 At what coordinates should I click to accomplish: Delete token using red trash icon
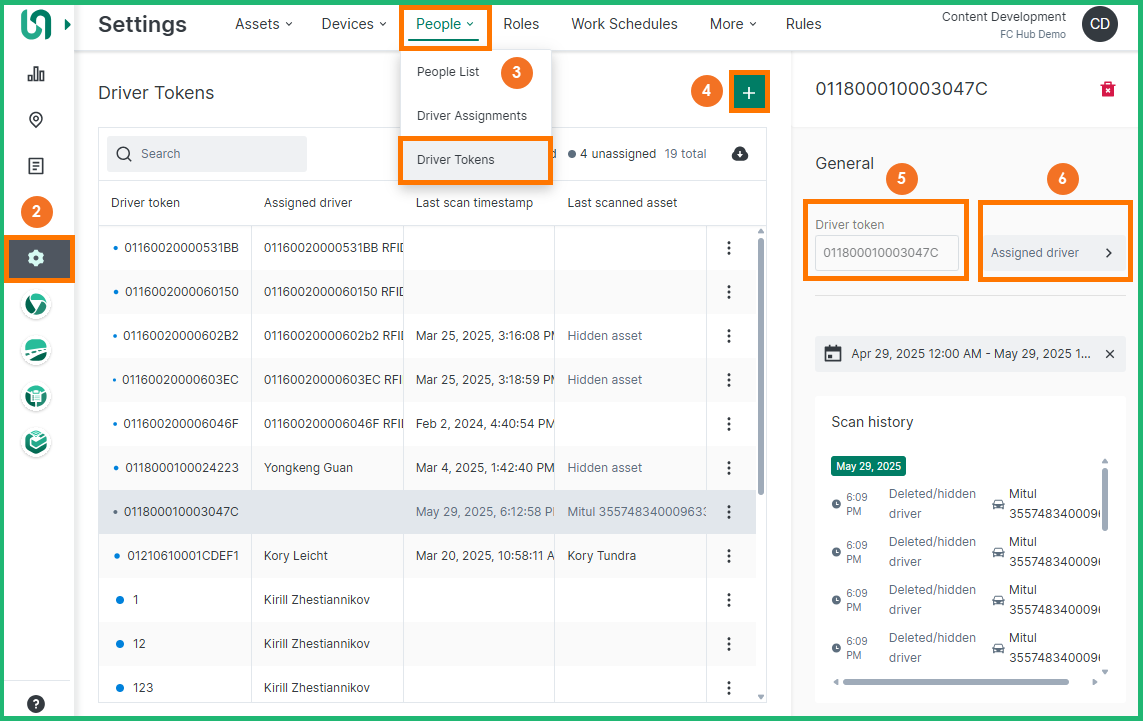tap(1108, 90)
